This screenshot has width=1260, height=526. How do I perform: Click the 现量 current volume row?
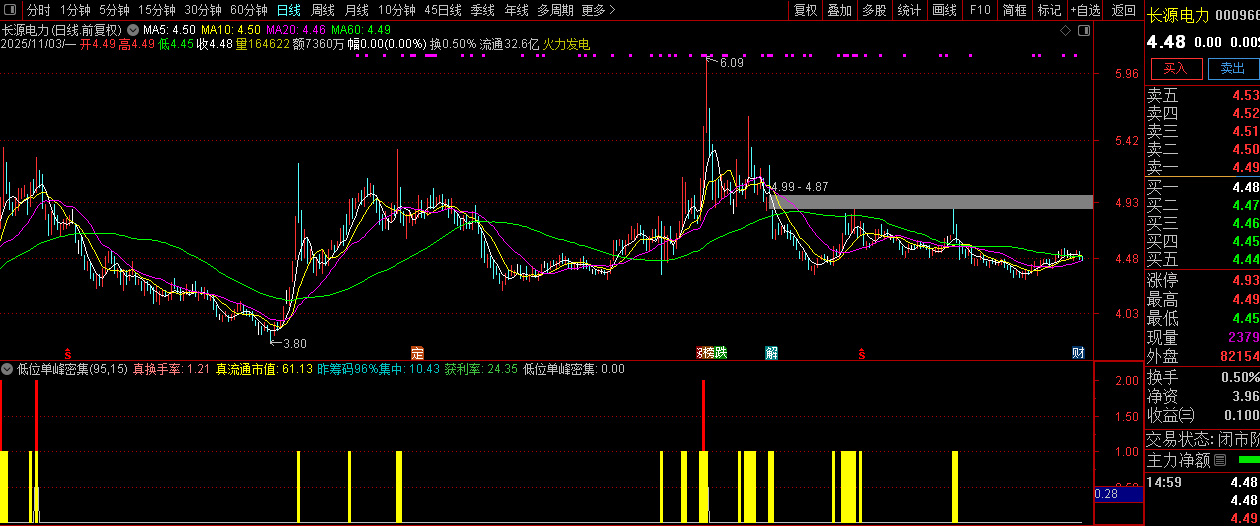click(x=1202, y=337)
